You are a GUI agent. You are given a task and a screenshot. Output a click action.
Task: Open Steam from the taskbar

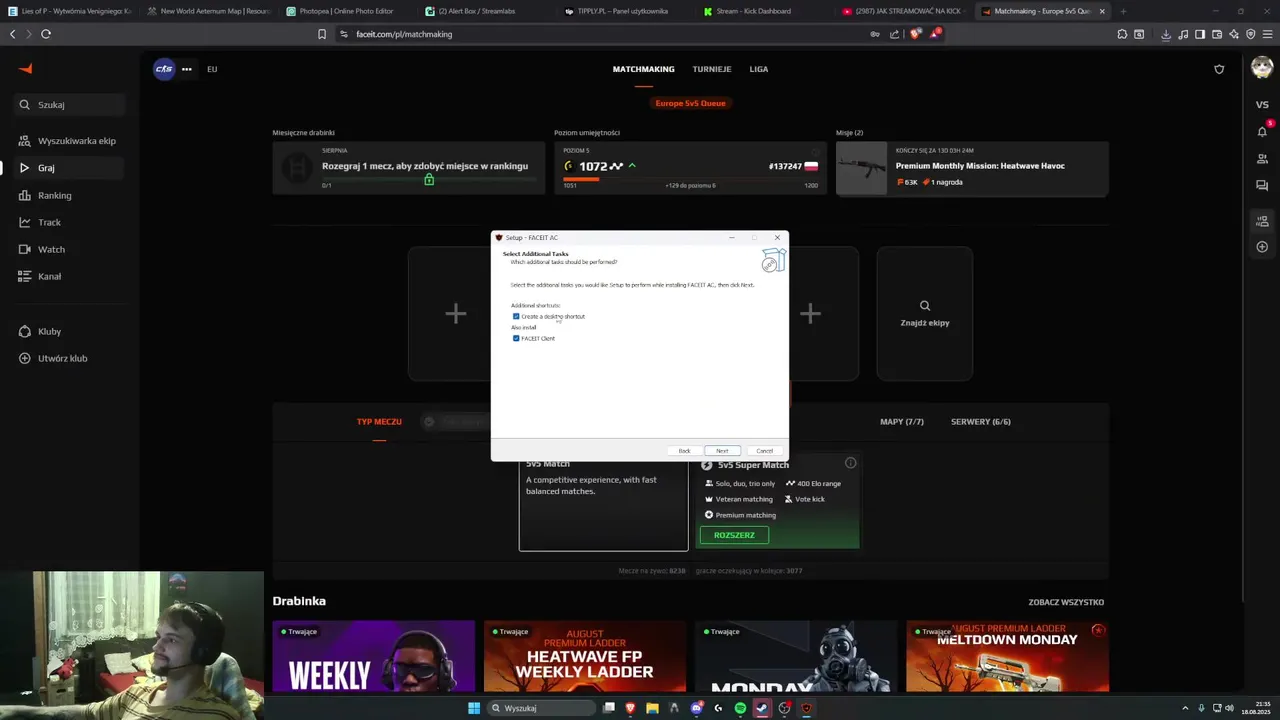pos(762,708)
